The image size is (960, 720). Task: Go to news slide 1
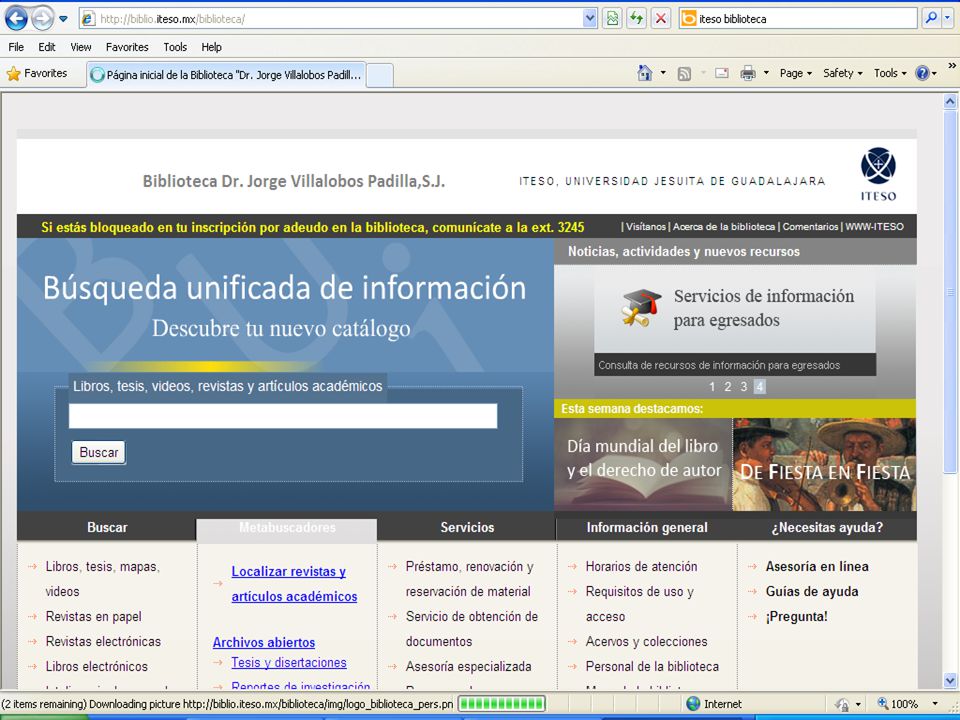712,386
